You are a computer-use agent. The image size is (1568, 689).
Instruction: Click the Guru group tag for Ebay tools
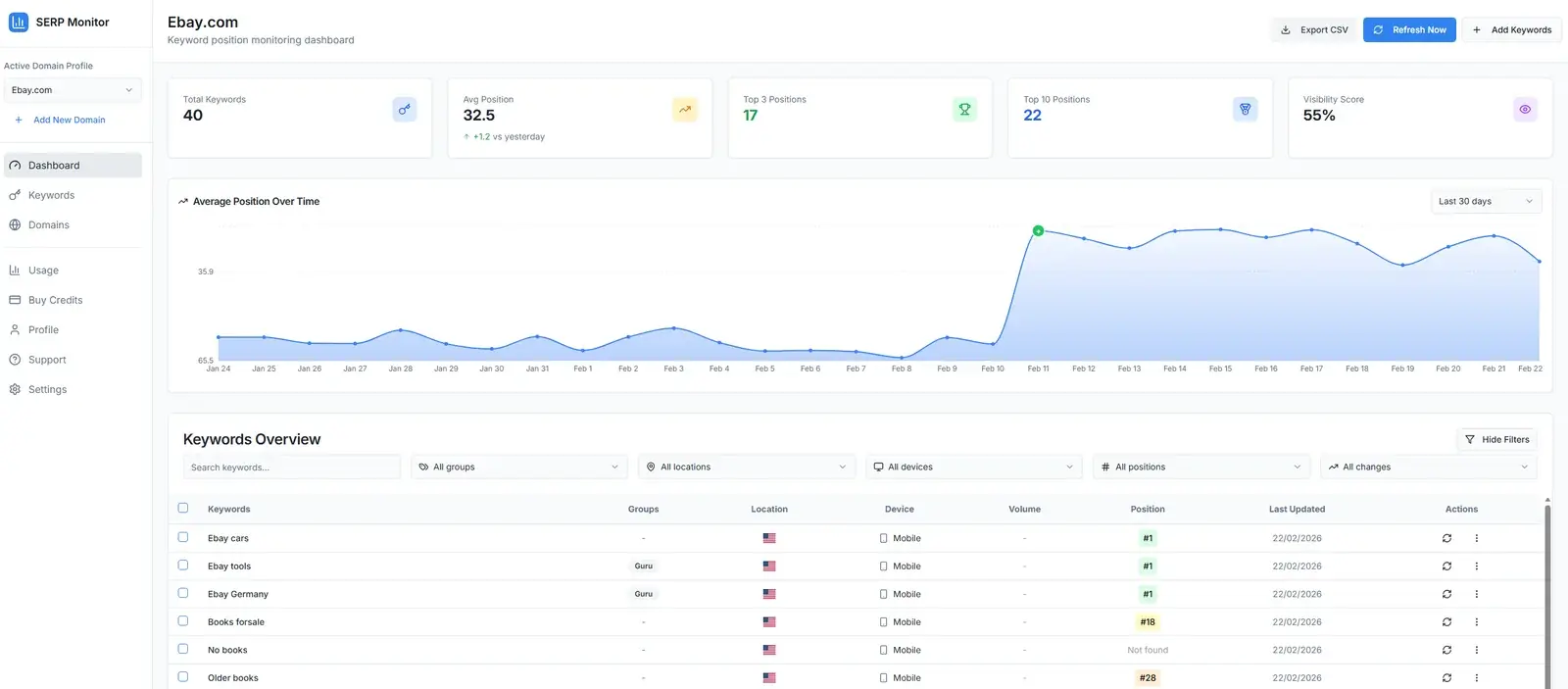[x=644, y=566]
